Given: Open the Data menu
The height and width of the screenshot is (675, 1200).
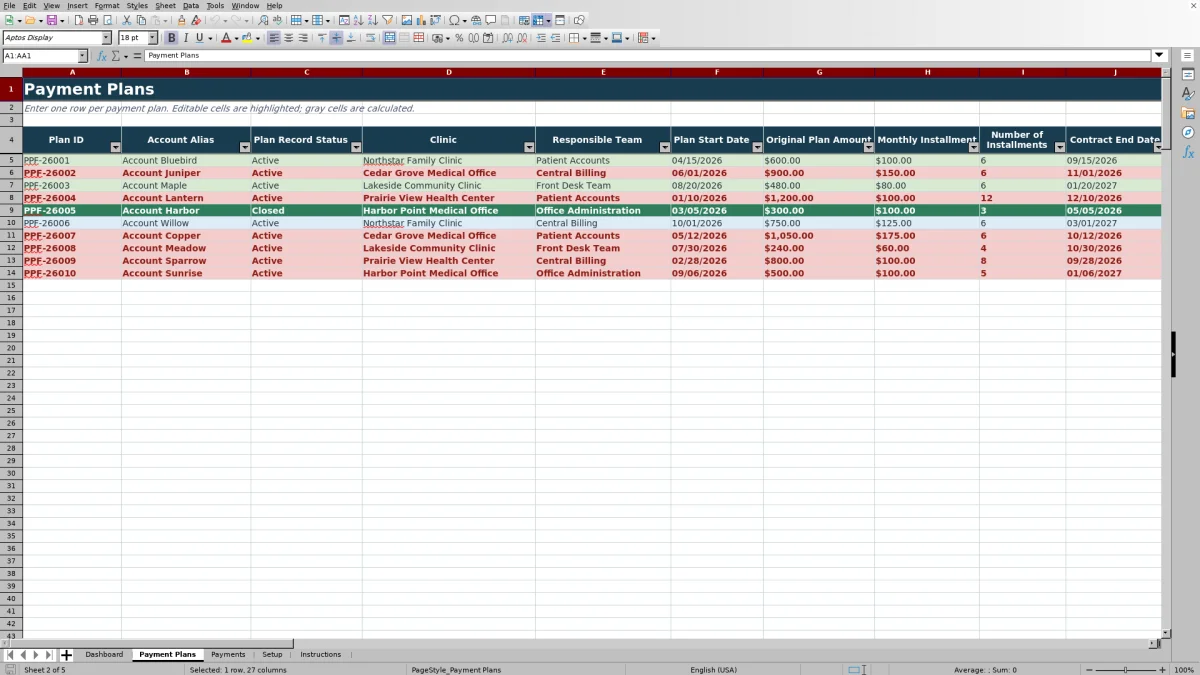Looking at the screenshot, I should tap(190, 6).
